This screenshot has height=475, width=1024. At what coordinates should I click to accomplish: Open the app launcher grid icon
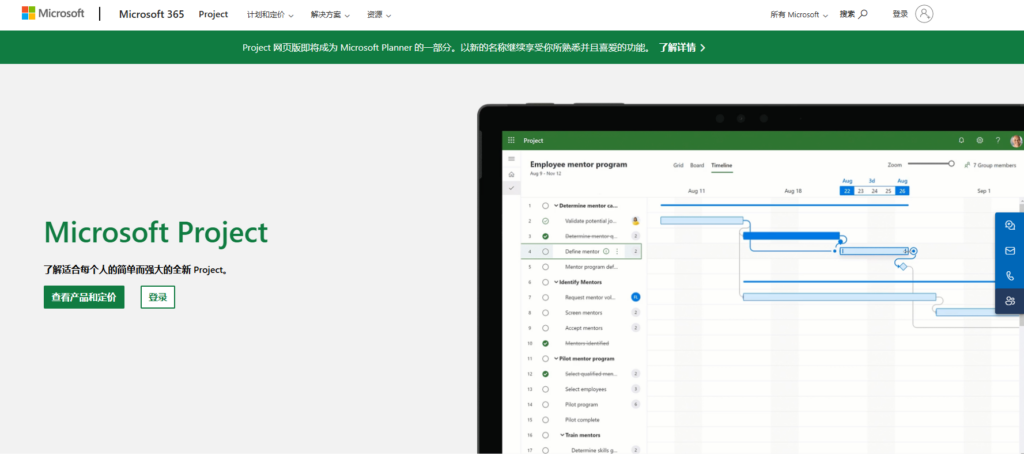[511, 141]
